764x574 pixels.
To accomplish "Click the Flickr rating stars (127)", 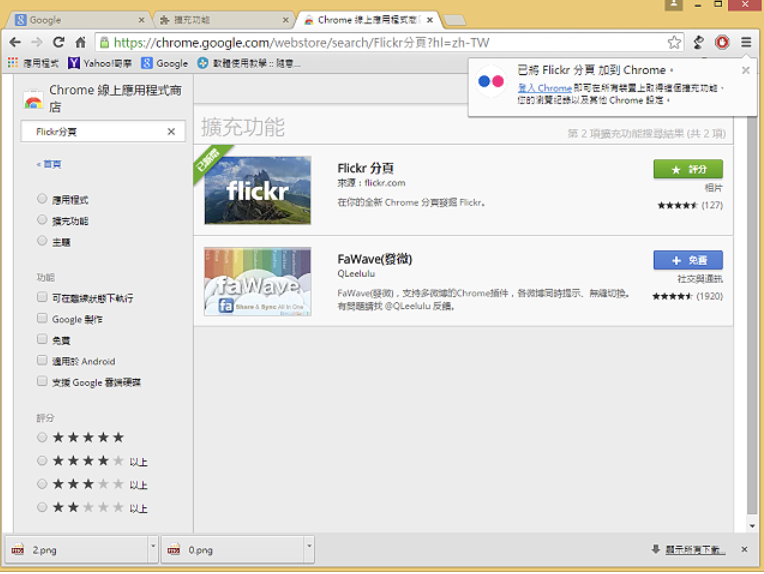I will pyautogui.click(x=677, y=205).
